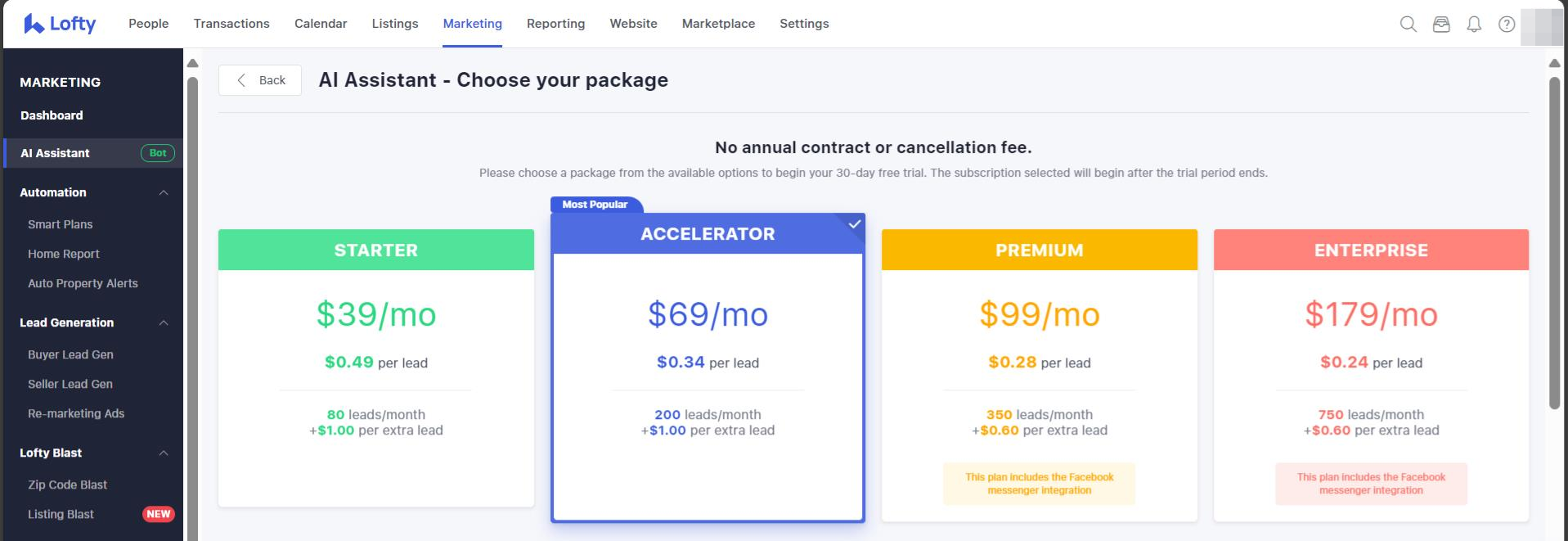Image resolution: width=1568 pixels, height=541 pixels.
Task: Open the help question mark icon
Action: 1507,24
